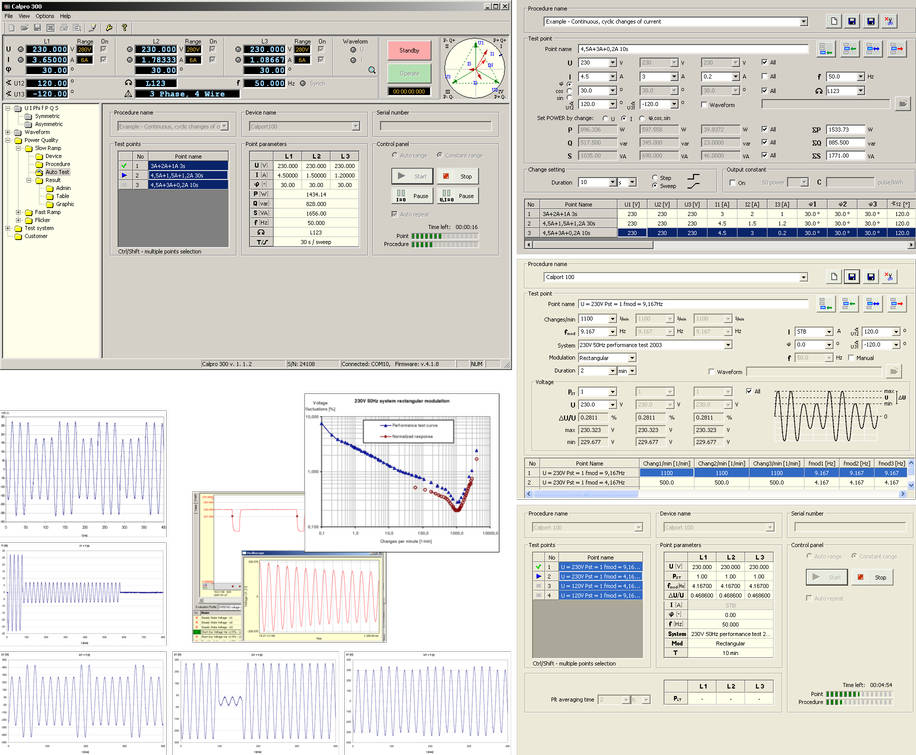Open the Options menu
The image size is (916, 755).
[x=44, y=16]
